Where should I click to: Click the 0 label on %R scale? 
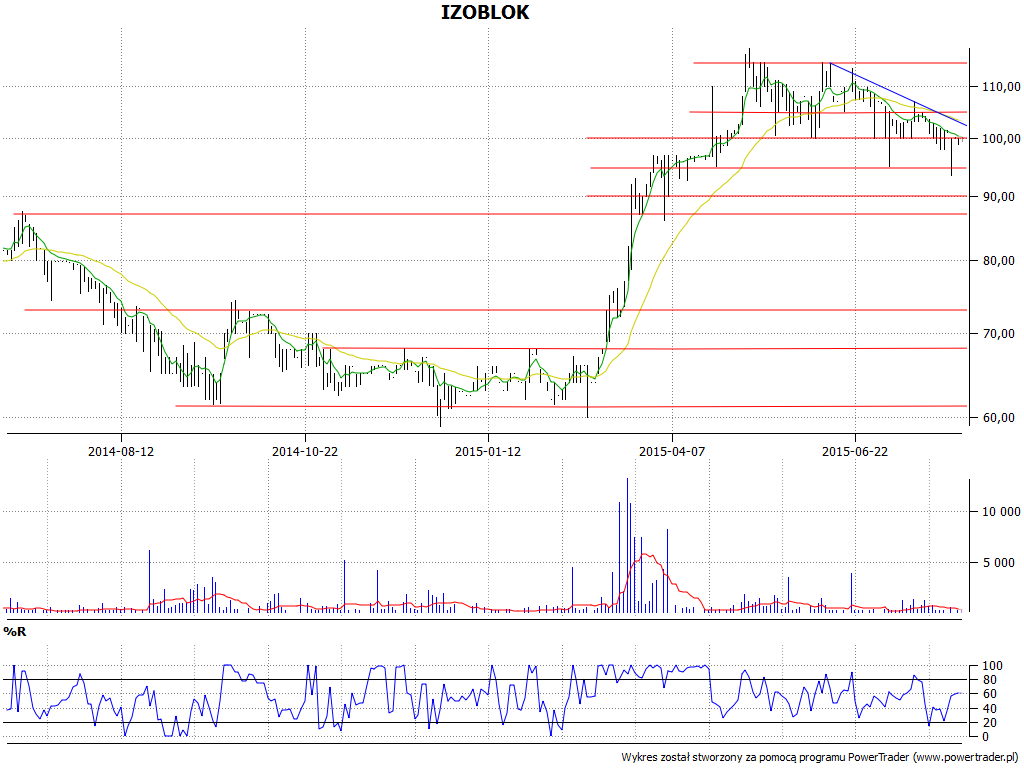985,737
